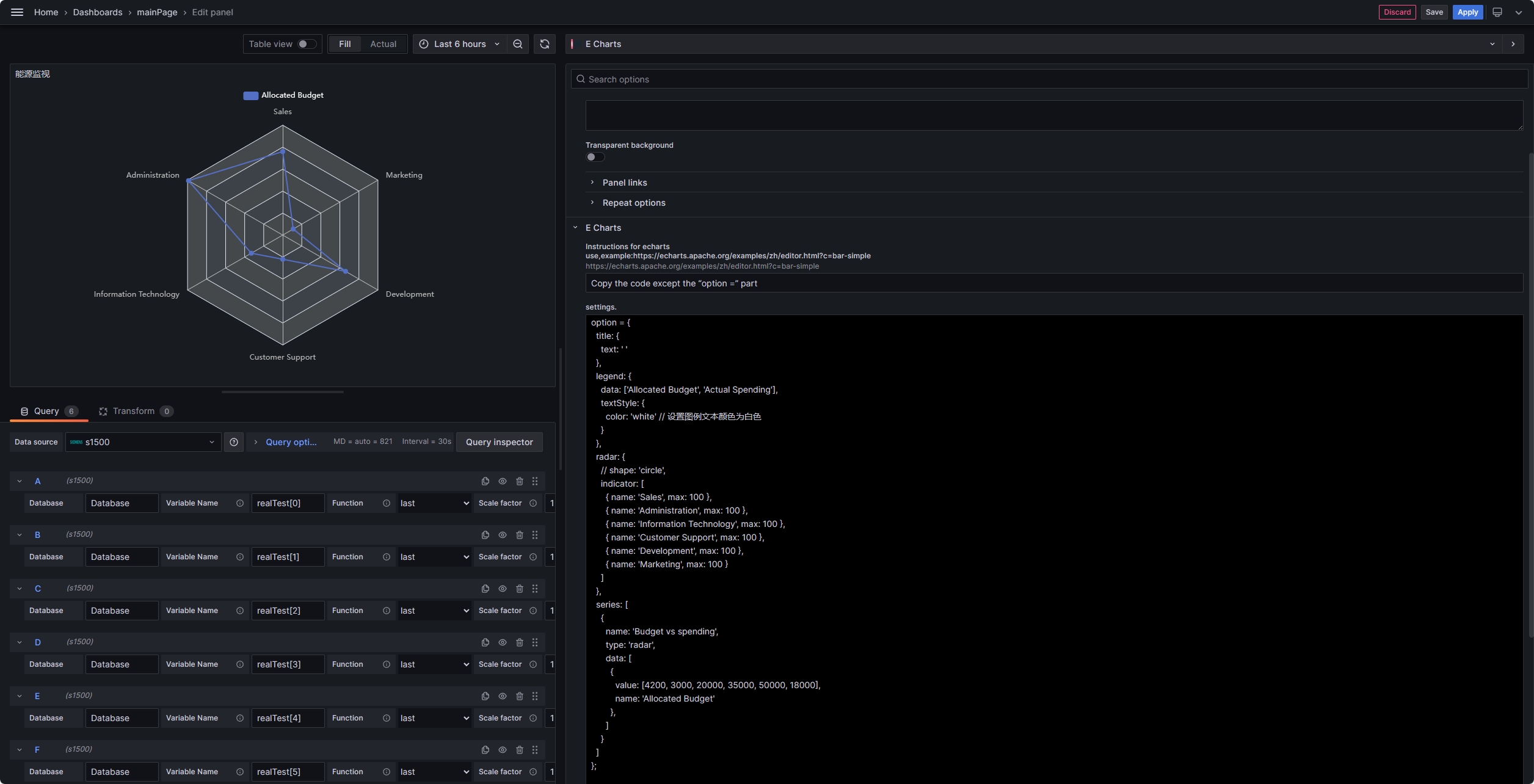Refresh the dashboard panel
Screen dimensions: 1534x784
click(x=545, y=44)
